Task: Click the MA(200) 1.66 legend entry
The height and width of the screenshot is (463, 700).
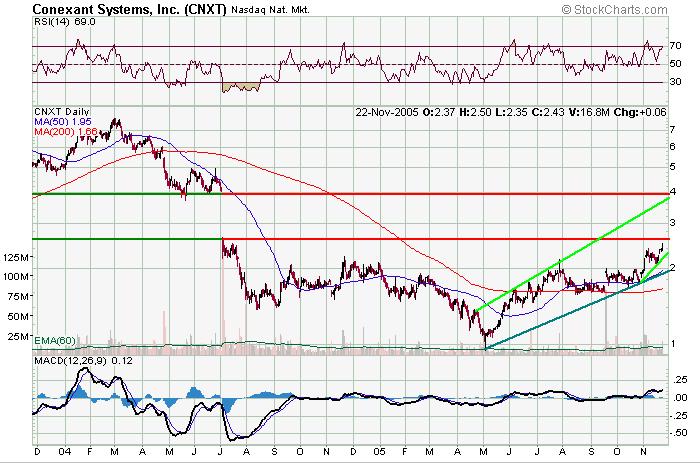Action: 66,131
